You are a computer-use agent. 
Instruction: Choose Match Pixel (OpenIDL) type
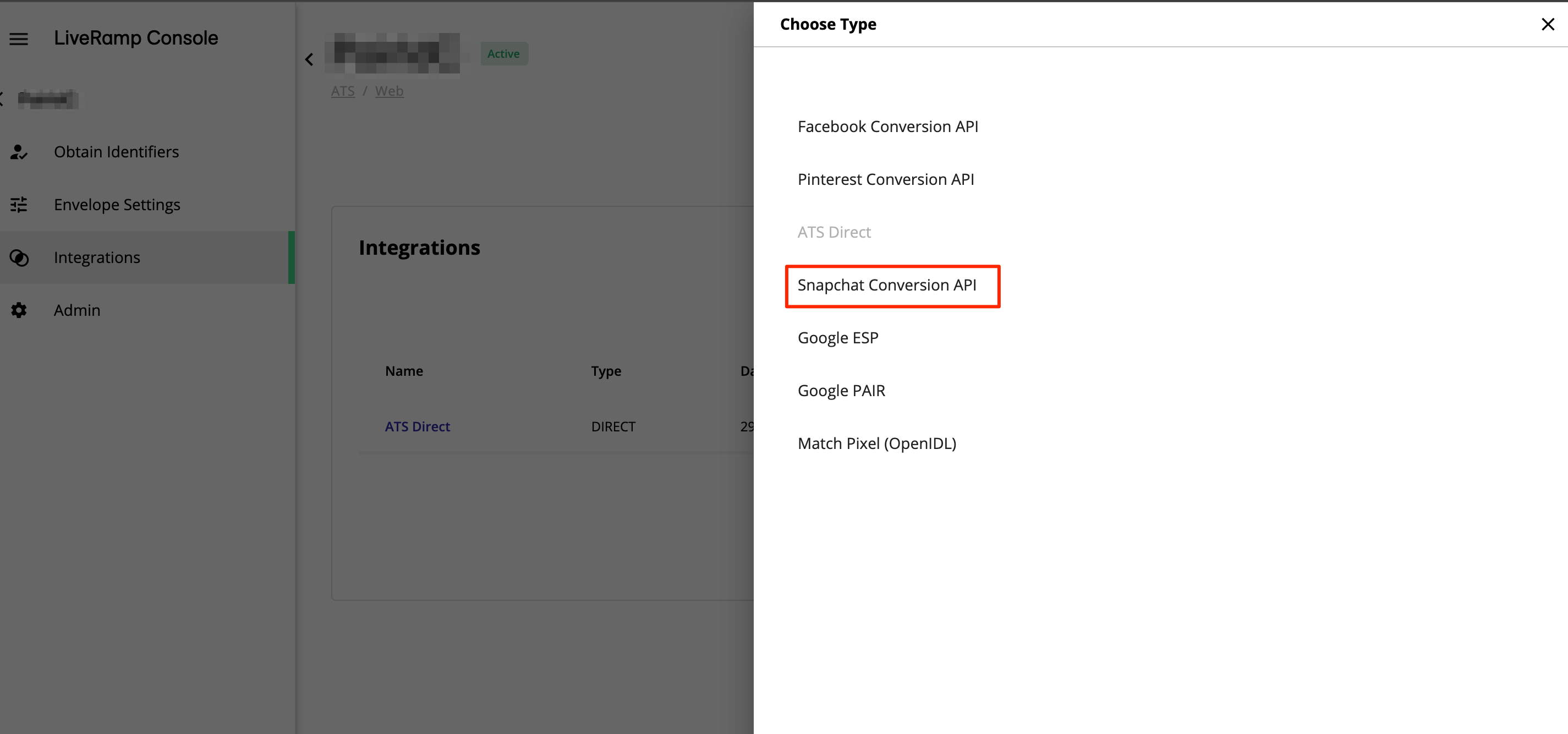tap(876, 443)
